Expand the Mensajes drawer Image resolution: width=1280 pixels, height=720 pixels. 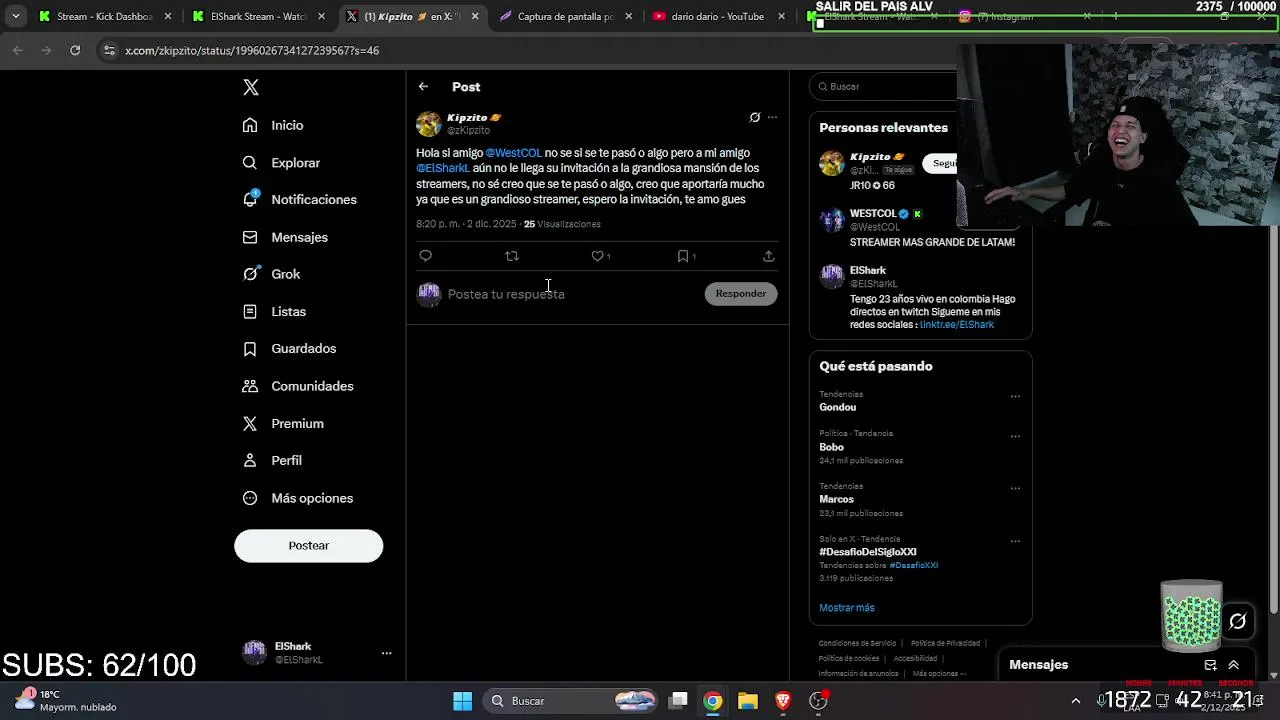point(1233,665)
